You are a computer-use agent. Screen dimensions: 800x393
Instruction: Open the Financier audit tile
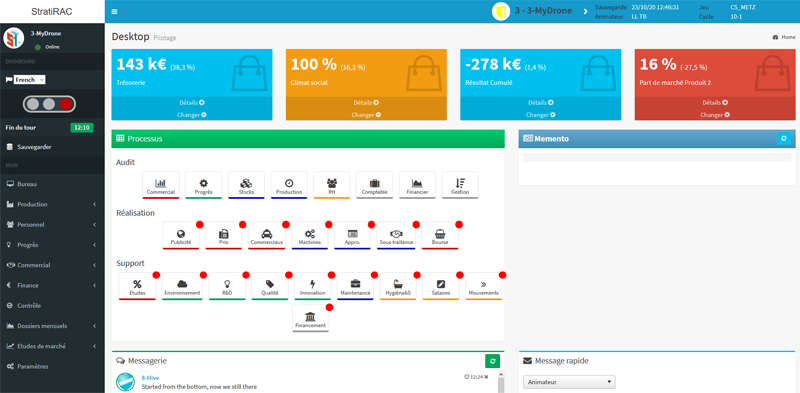pyautogui.click(x=417, y=185)
